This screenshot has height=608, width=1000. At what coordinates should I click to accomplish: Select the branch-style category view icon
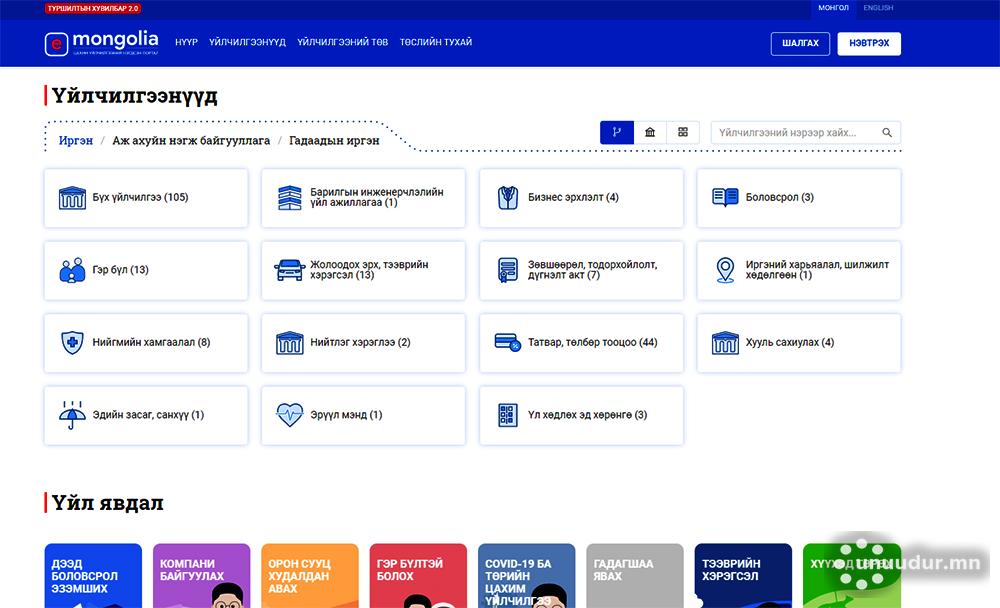tap(617, 132)
